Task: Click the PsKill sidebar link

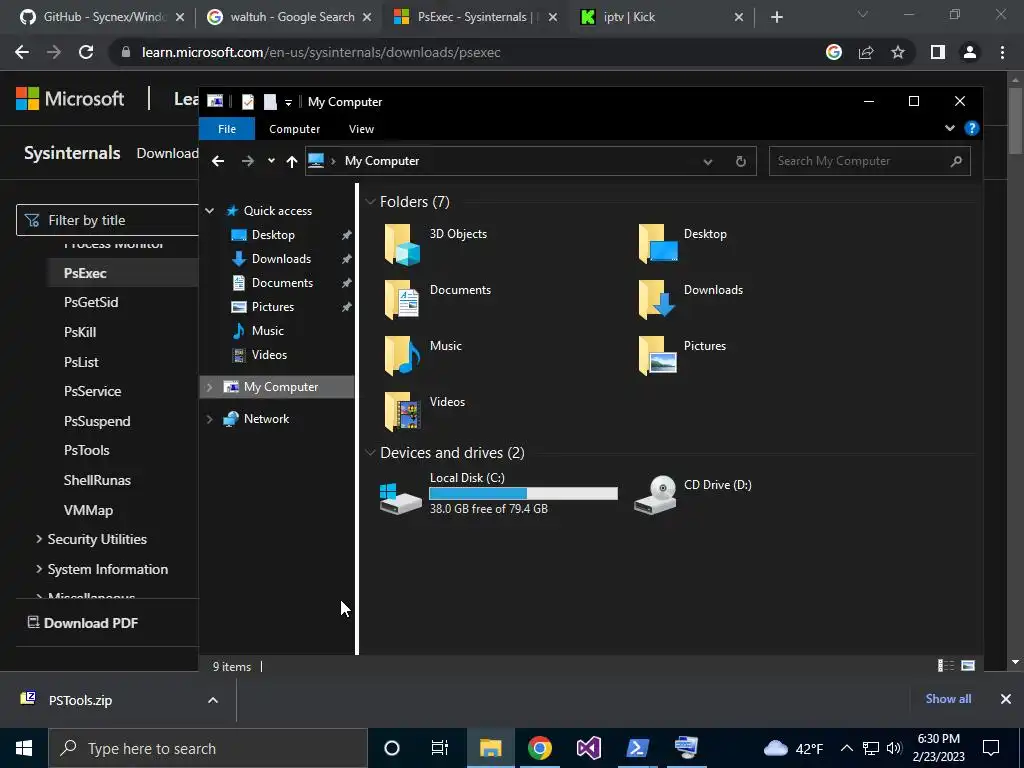Action: point(80,332)
